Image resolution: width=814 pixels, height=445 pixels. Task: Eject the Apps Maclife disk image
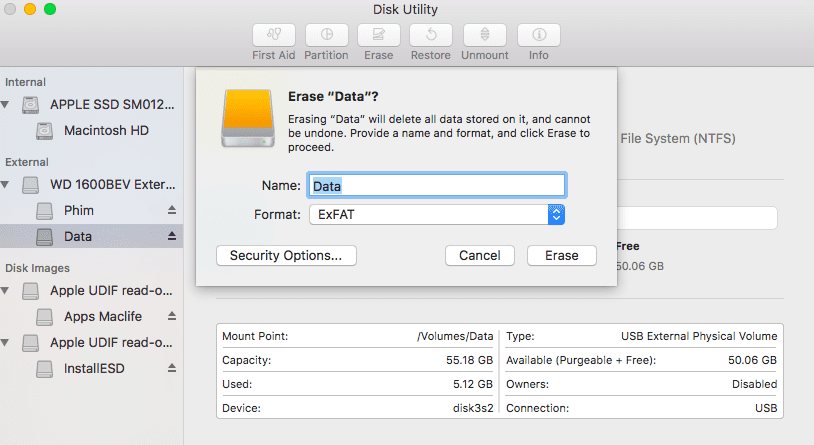pyautogui.click(x=171, y=317)
